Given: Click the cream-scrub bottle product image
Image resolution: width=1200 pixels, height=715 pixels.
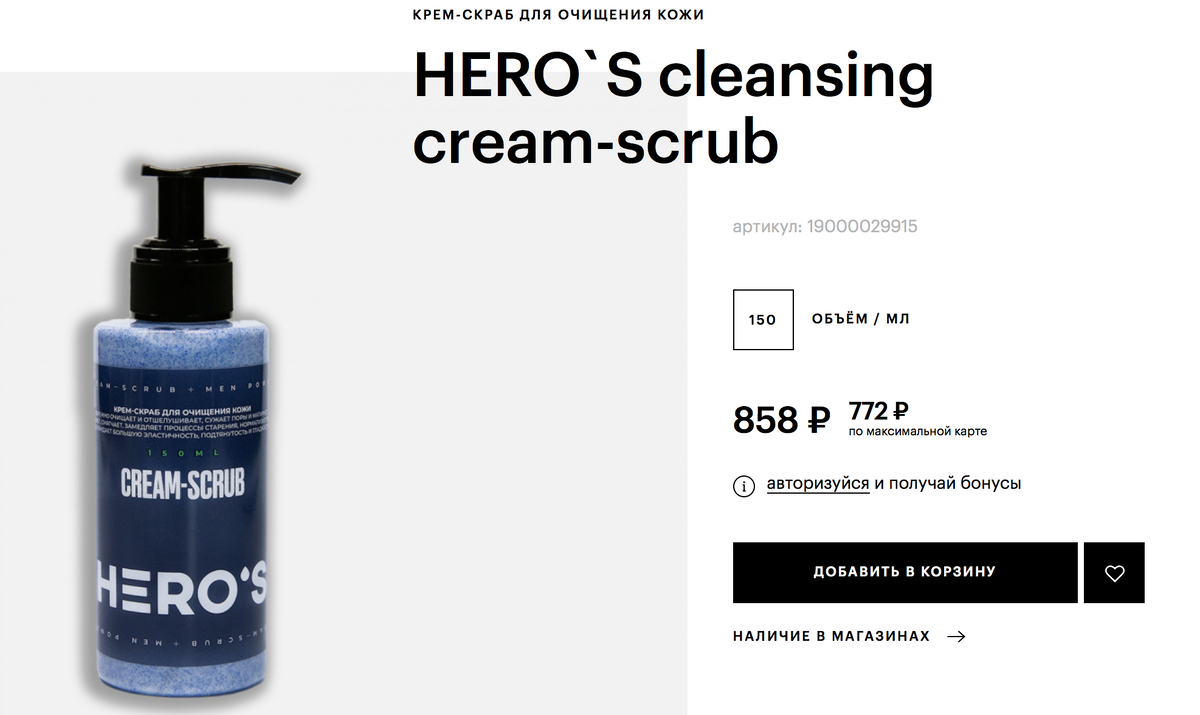Looking at the screenshot, I should [x=187, y=430].
